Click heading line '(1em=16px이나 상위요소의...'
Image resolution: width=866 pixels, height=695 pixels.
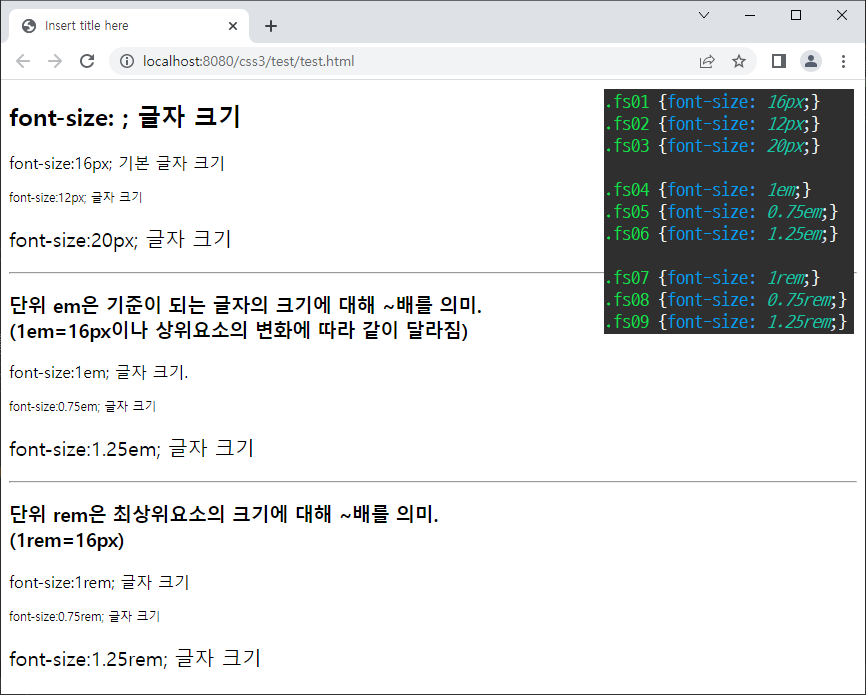tap(239, 330)
